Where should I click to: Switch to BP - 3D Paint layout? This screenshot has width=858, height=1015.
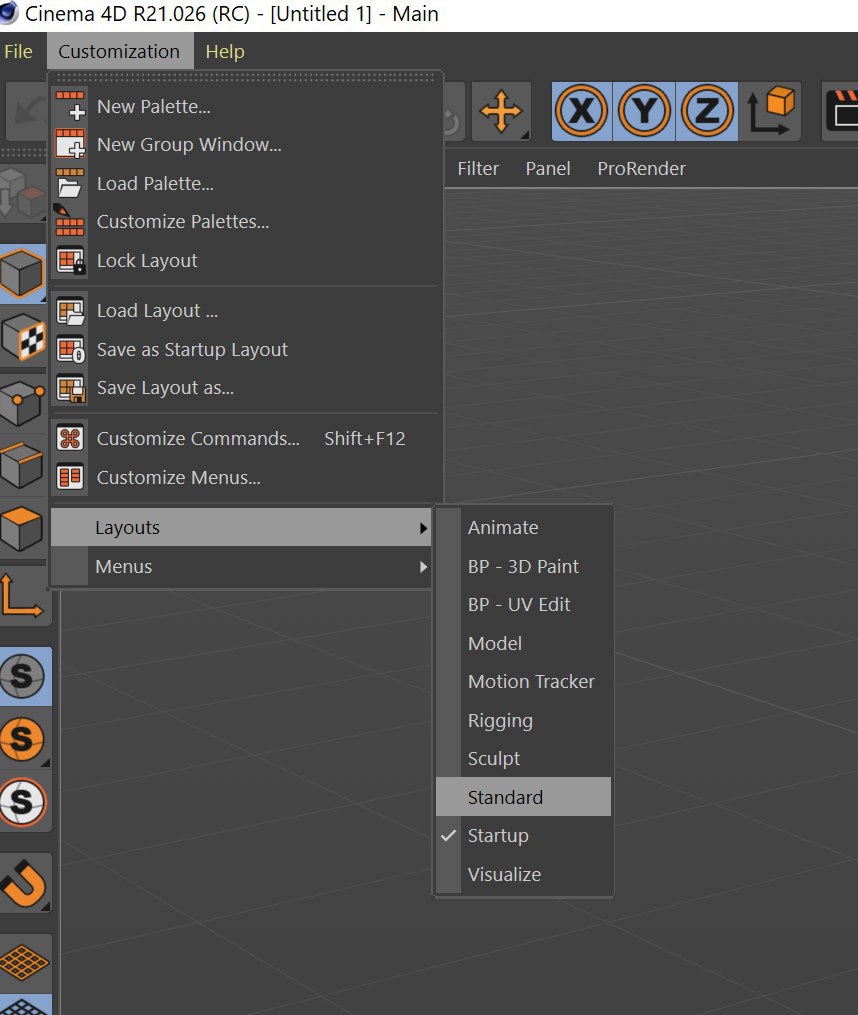coord(523,566)
